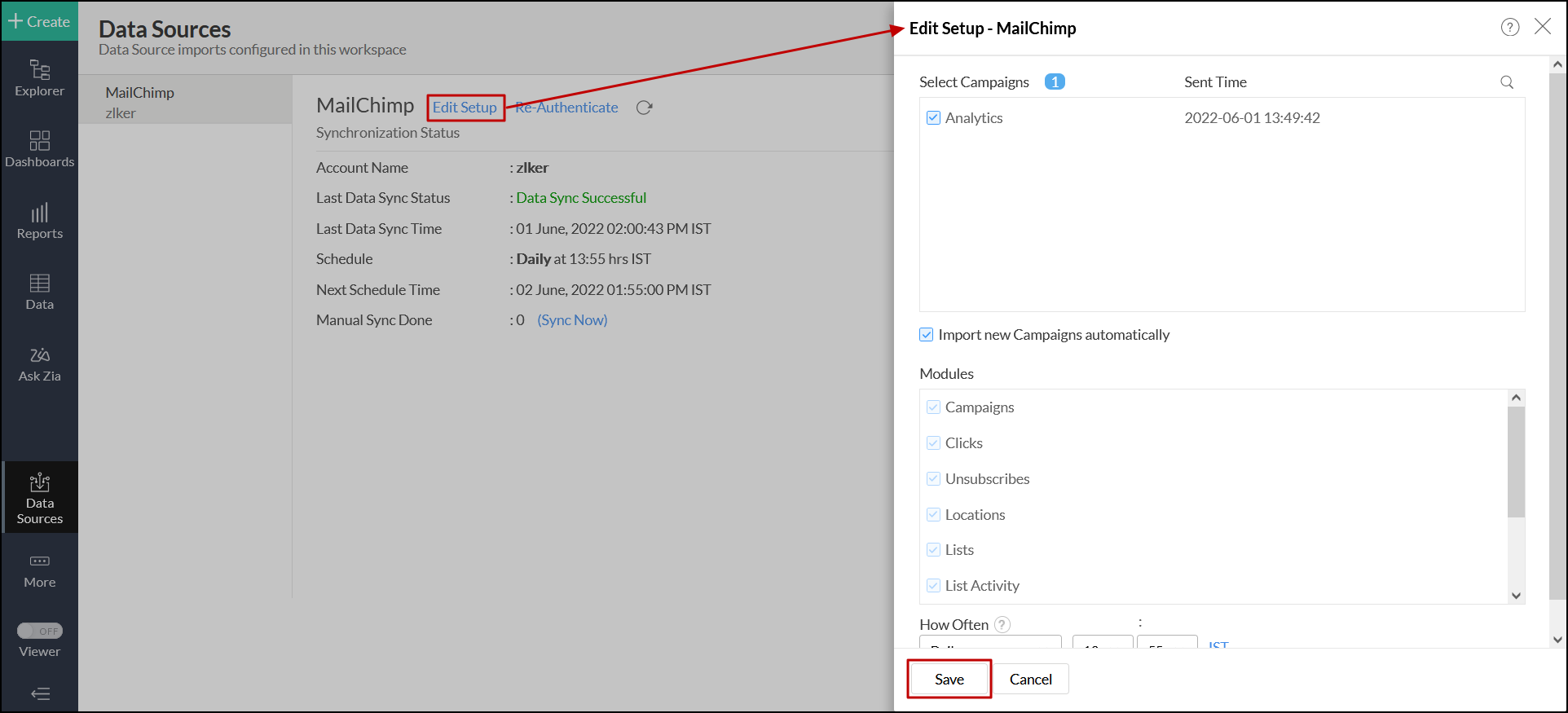The image size is (1568, 713).
Task: Uncheck the Analytics campaign checkbox
Action: pos(934,118)
